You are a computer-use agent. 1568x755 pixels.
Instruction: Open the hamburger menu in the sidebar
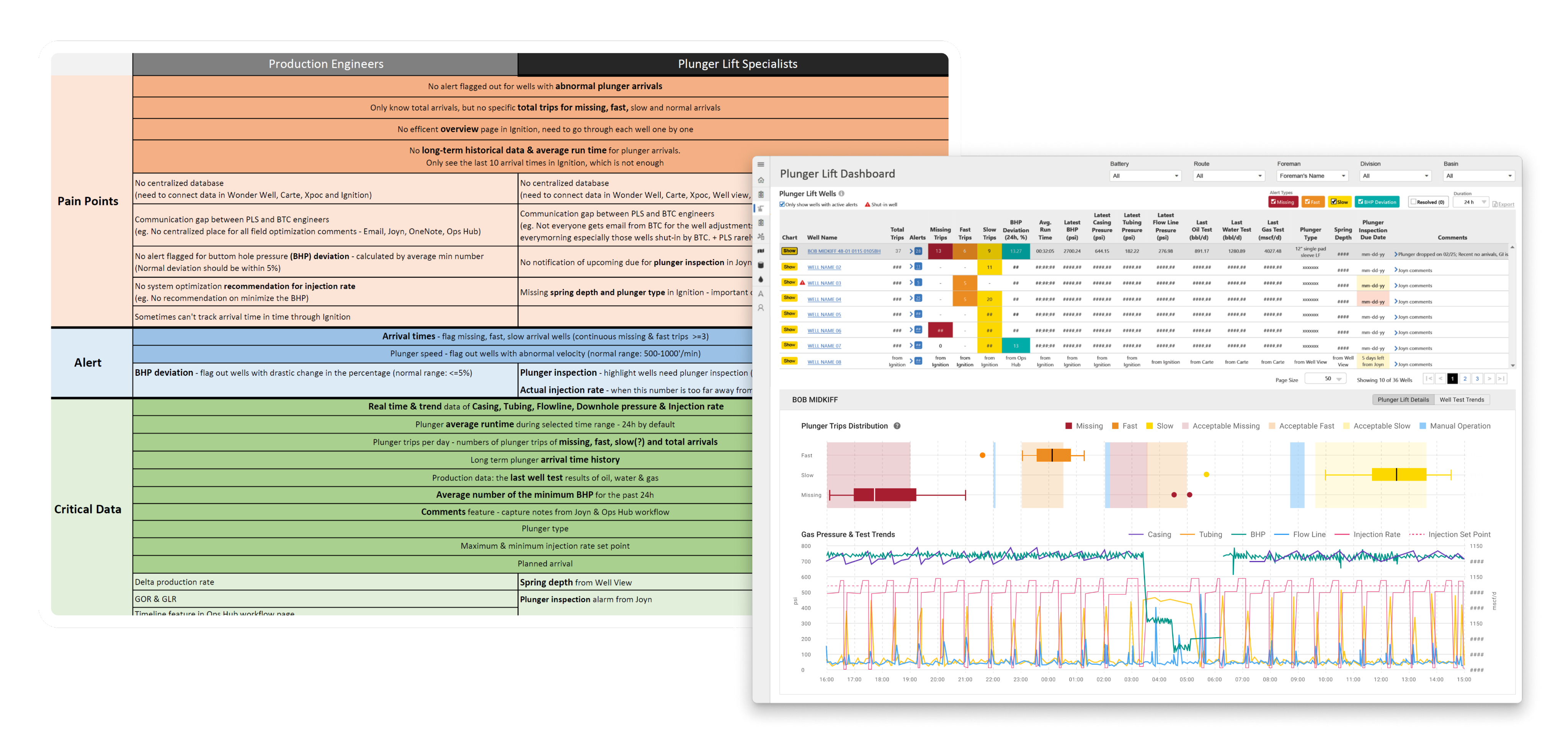[761, 164]
